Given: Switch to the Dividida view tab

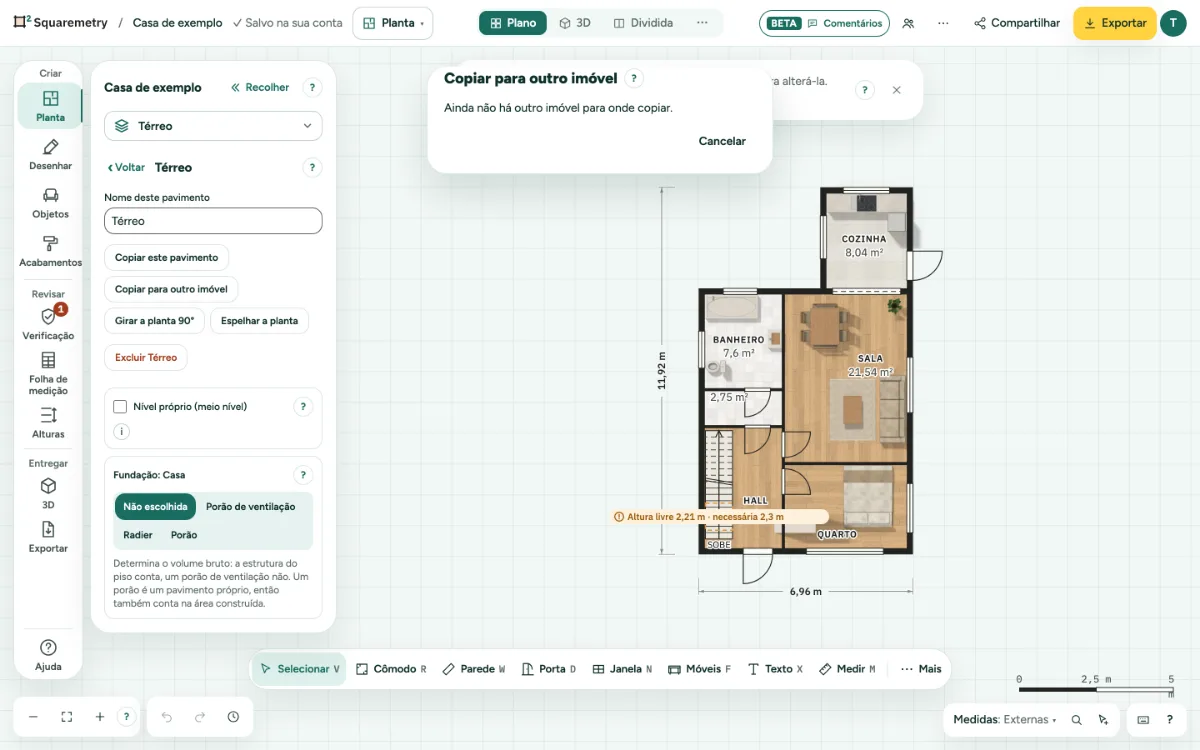Looking at the screenshot, I should (643, 23).
